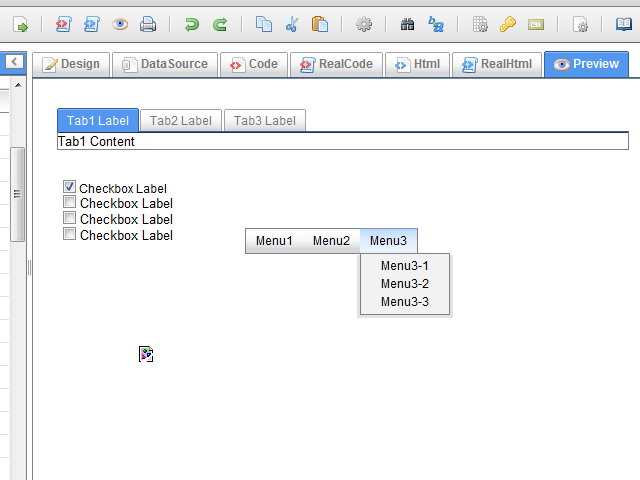This screenshot has height=480, width=640.
Task: Click the copy pages icon
Action: point(263,24)
